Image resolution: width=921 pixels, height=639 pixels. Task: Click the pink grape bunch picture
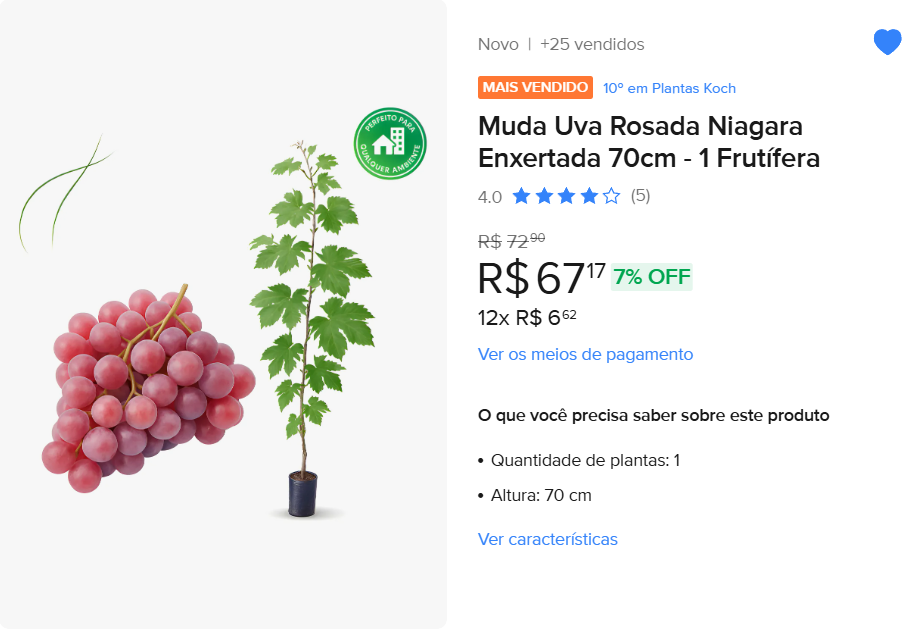click(145, 390)
